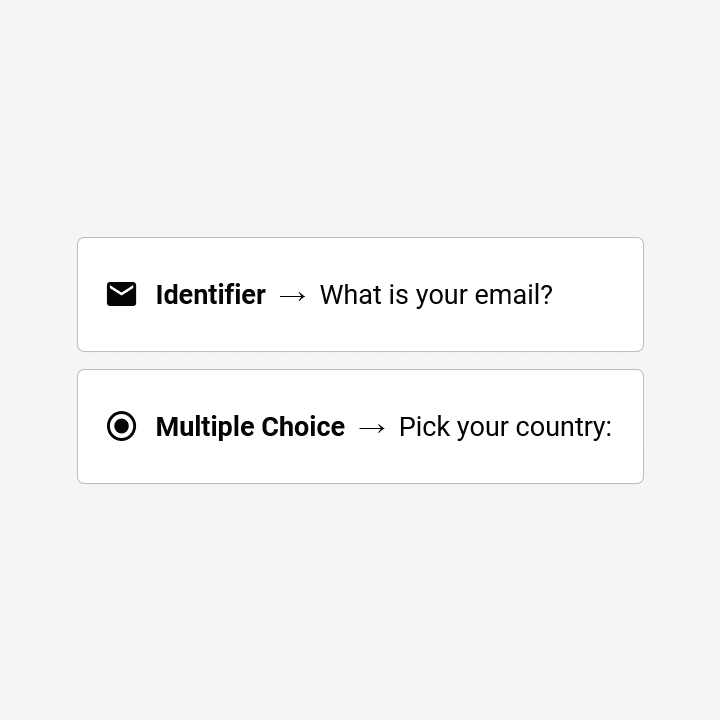720x720 pixels.
Task: Open the Identifier question card
Action: [360, 294]
